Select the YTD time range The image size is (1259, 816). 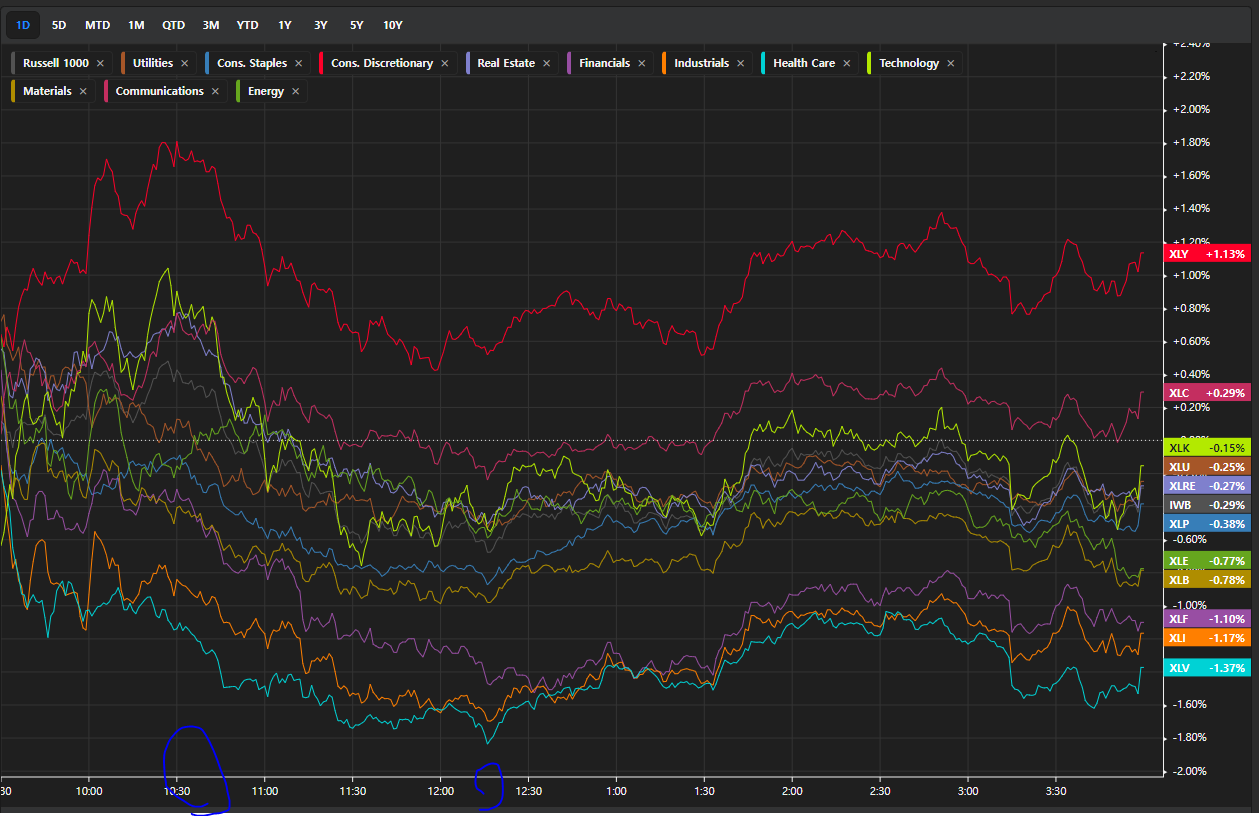[x=246, y=24]
